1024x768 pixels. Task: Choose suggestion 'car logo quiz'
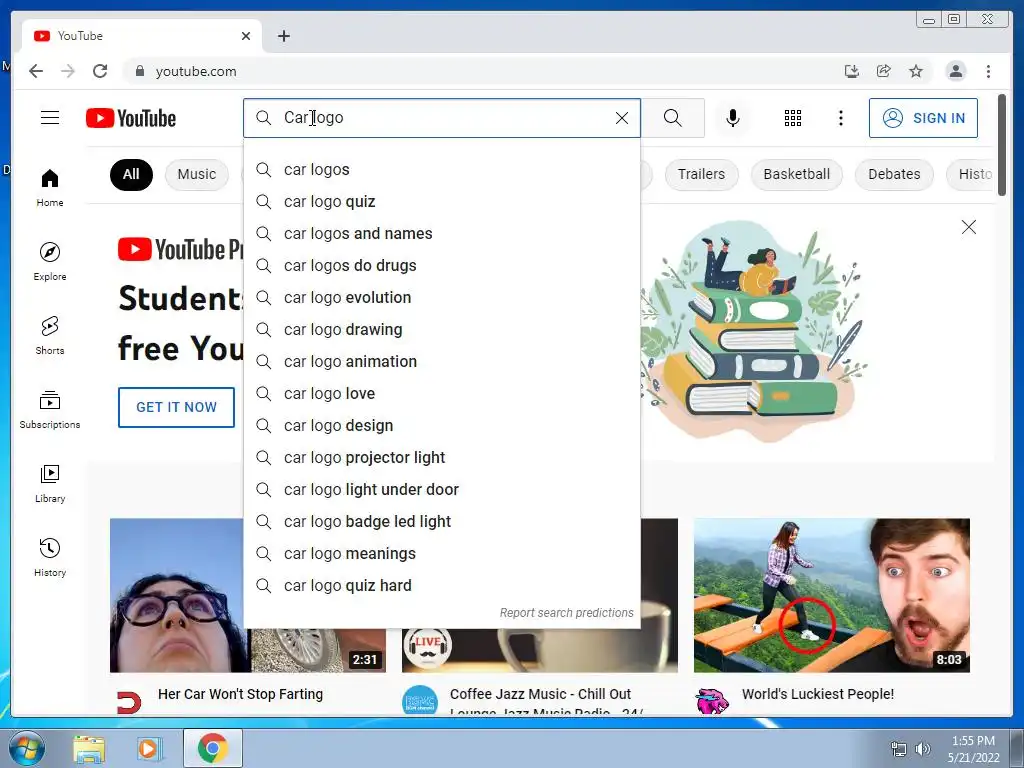tap(442, 202)
